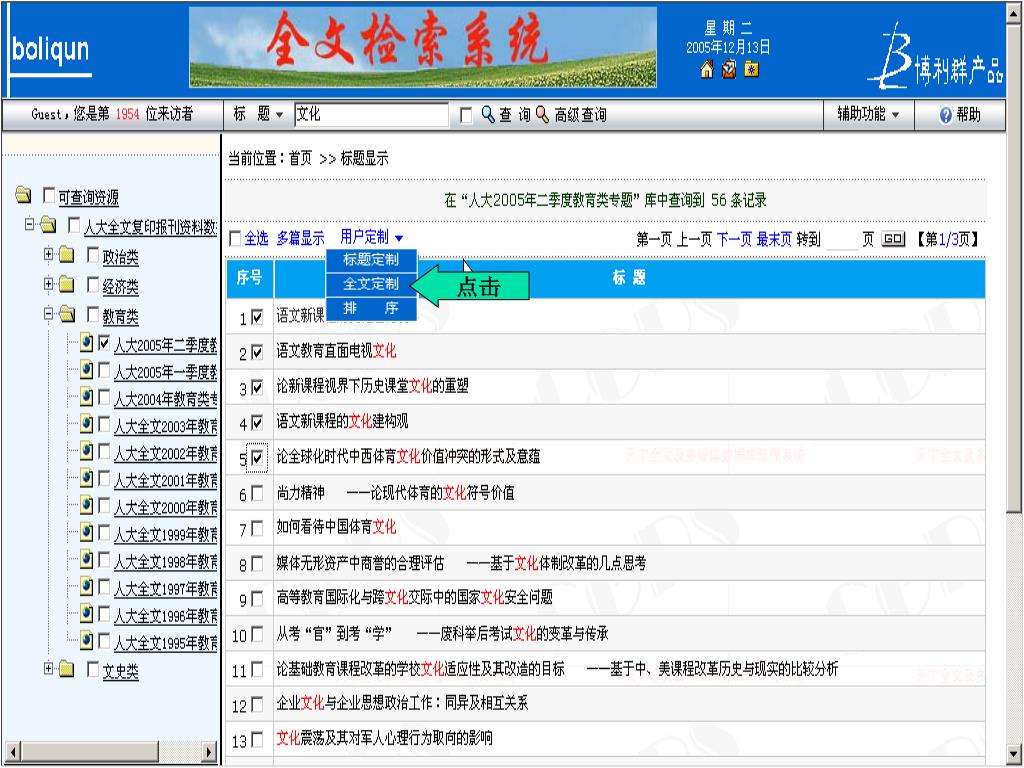Click the magnifier icon beside 高级查询
This screenshot has height=768, width=1024.
[543, 115]
